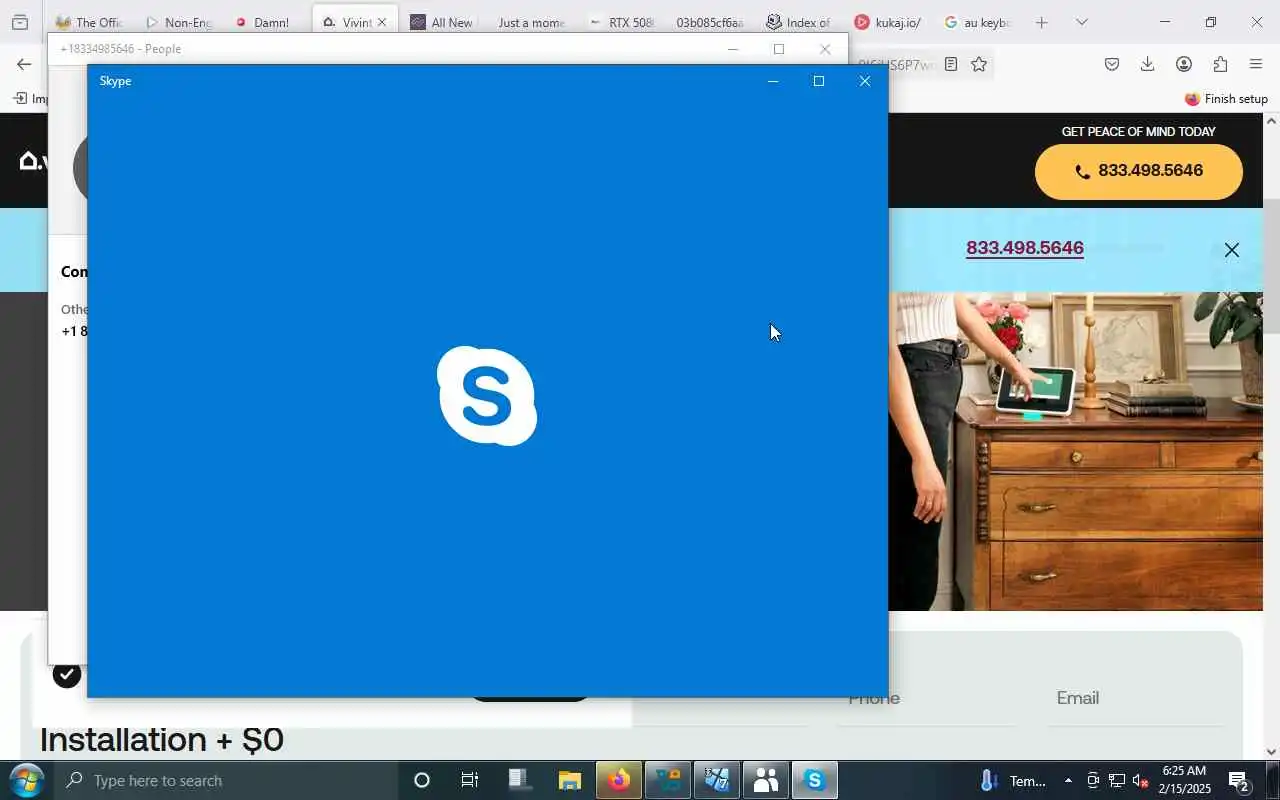
Task: Open the taskbar app right of Firefox
Action: (x=669, y=780)
